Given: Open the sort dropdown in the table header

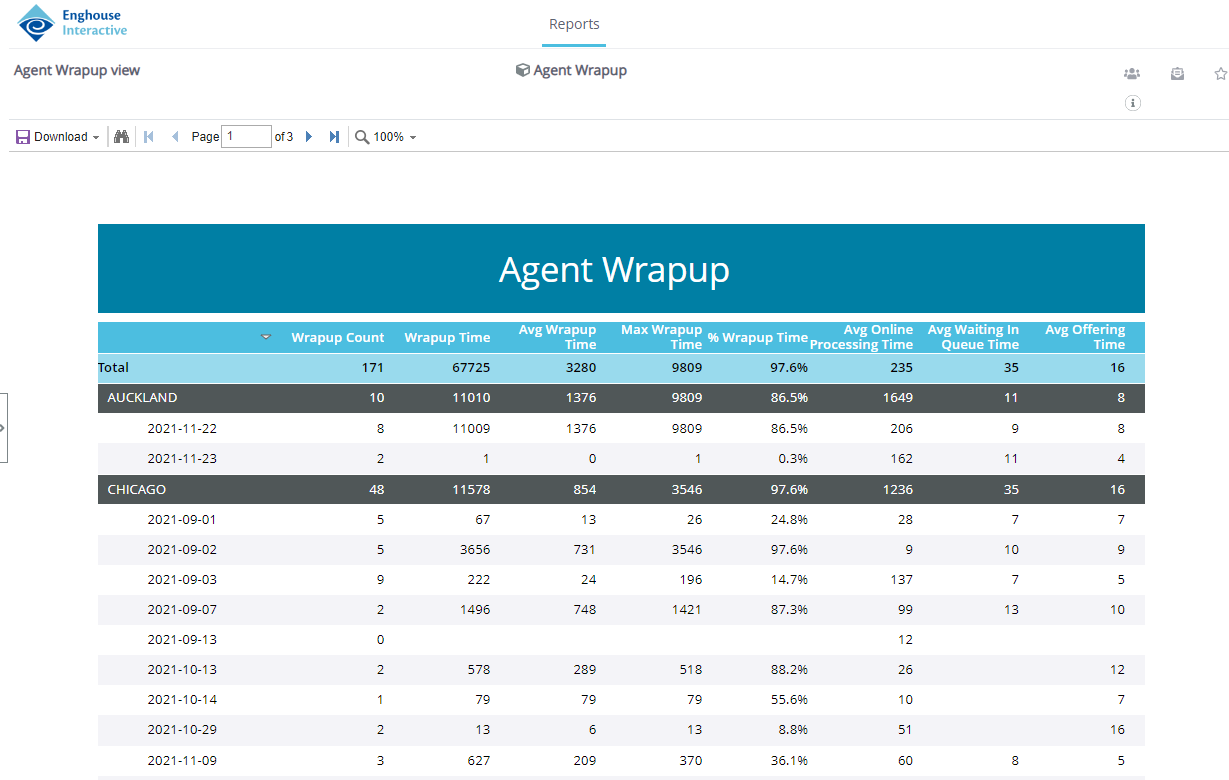Looking at the screenshot, I should point(265,337).
